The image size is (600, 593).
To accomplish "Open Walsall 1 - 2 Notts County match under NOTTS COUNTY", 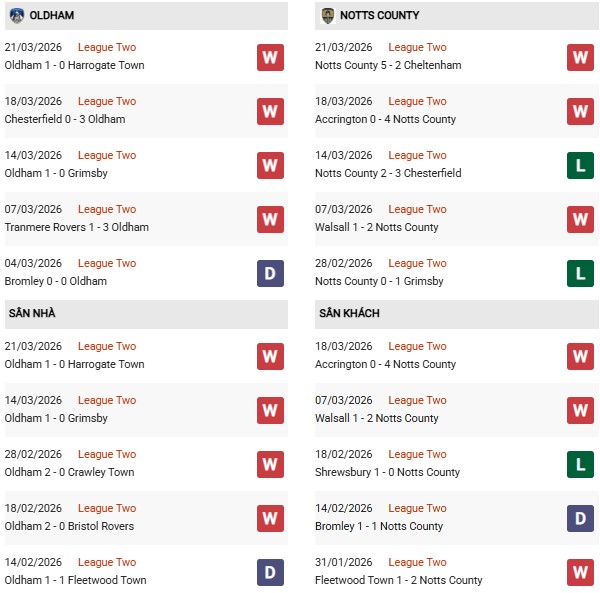I will pyautogui.click(x=379, y=227).
